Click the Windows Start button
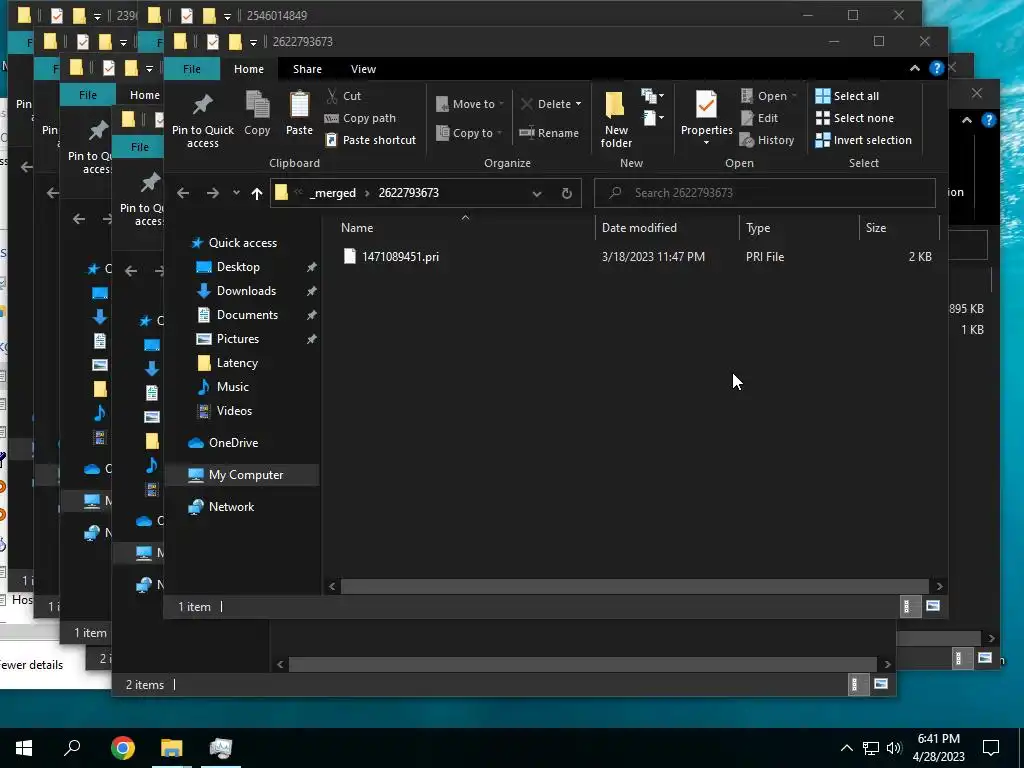The height and width of the screenshot is (768, 1024). (24, 748)
